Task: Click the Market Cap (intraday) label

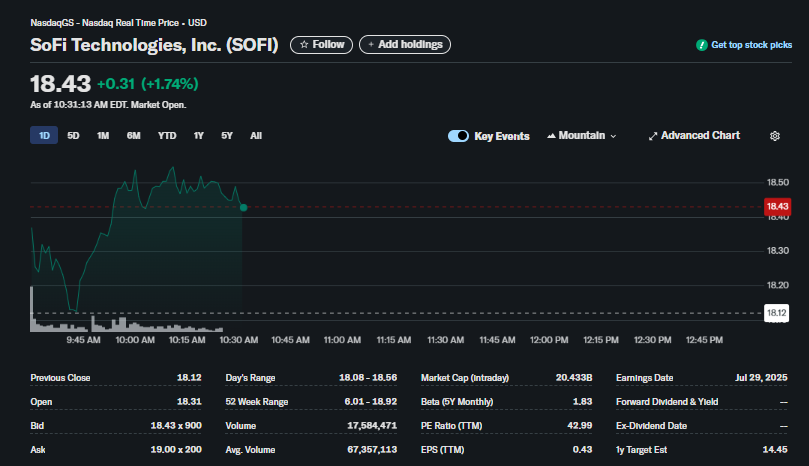Action: (465, 378)
